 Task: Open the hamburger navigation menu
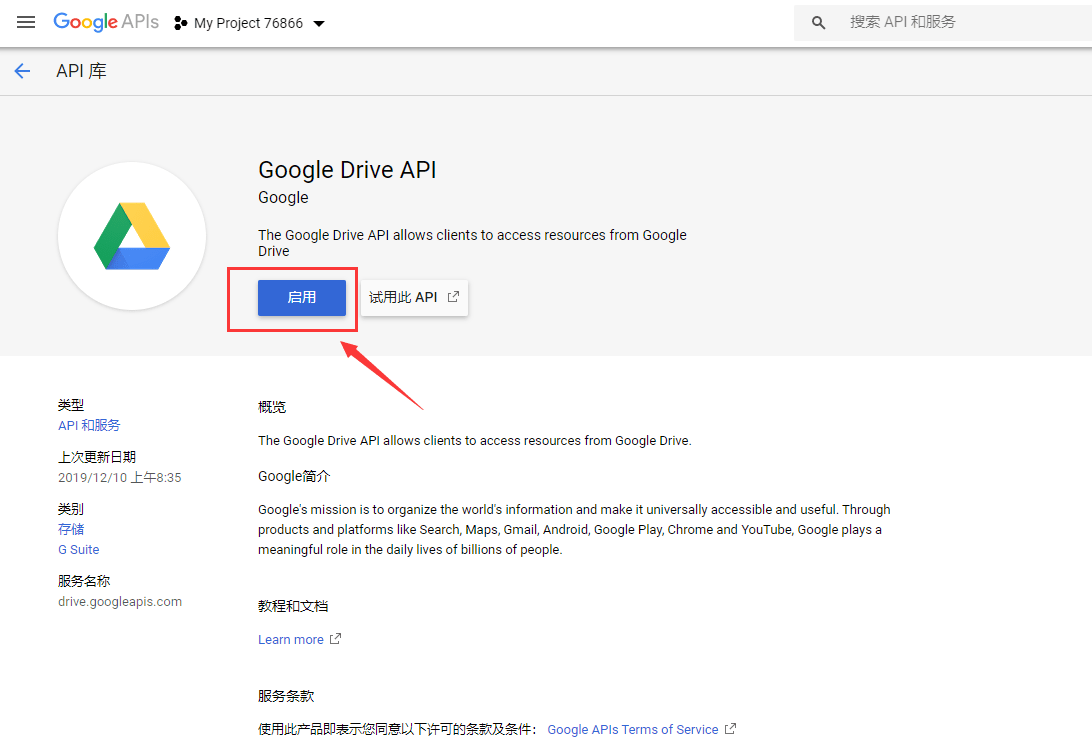[26, 22]
